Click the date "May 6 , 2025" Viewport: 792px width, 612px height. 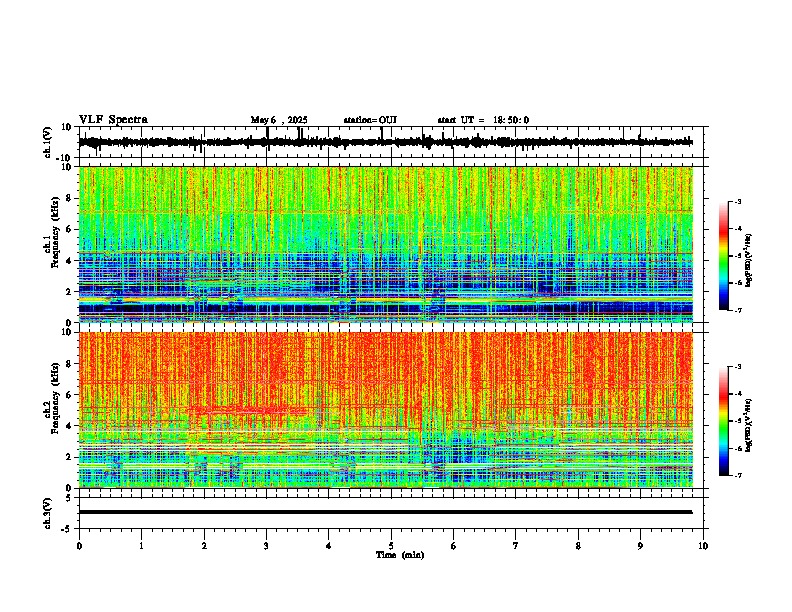point(279,120)
